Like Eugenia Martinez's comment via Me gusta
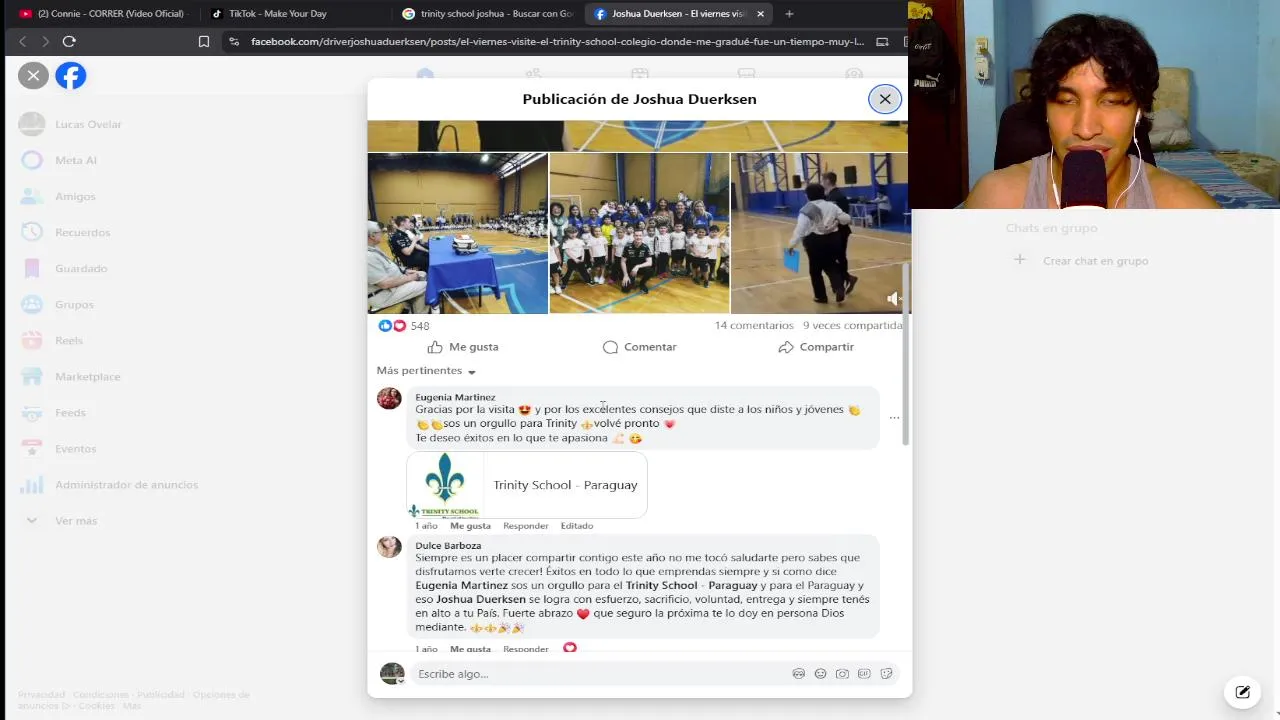Viewport: 1280px width, 720px height. pos(470,526)
